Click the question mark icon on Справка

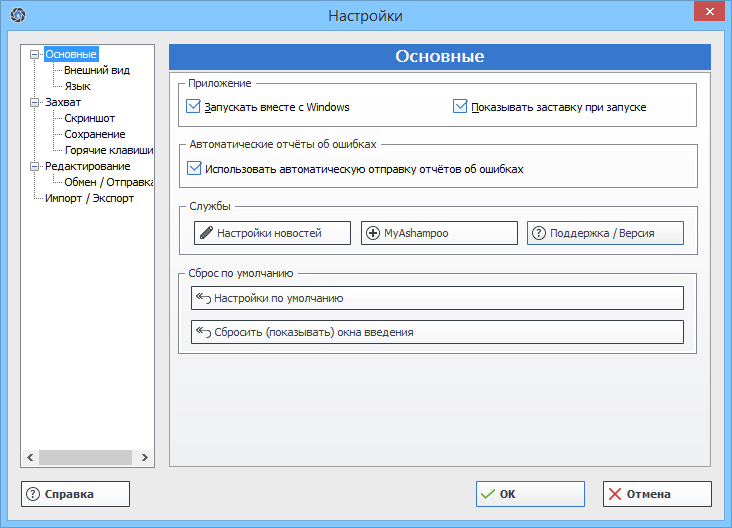(33, 494)
